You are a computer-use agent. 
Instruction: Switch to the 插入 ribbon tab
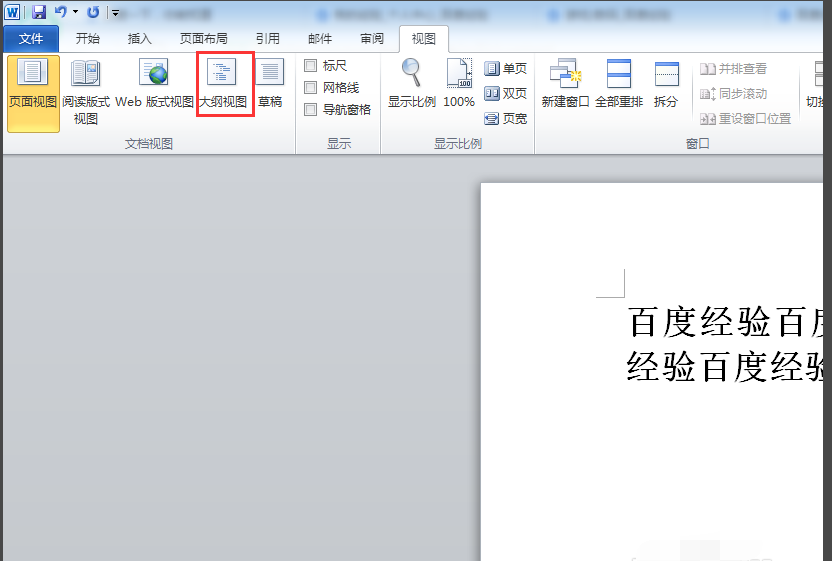[x=140, y=38]
